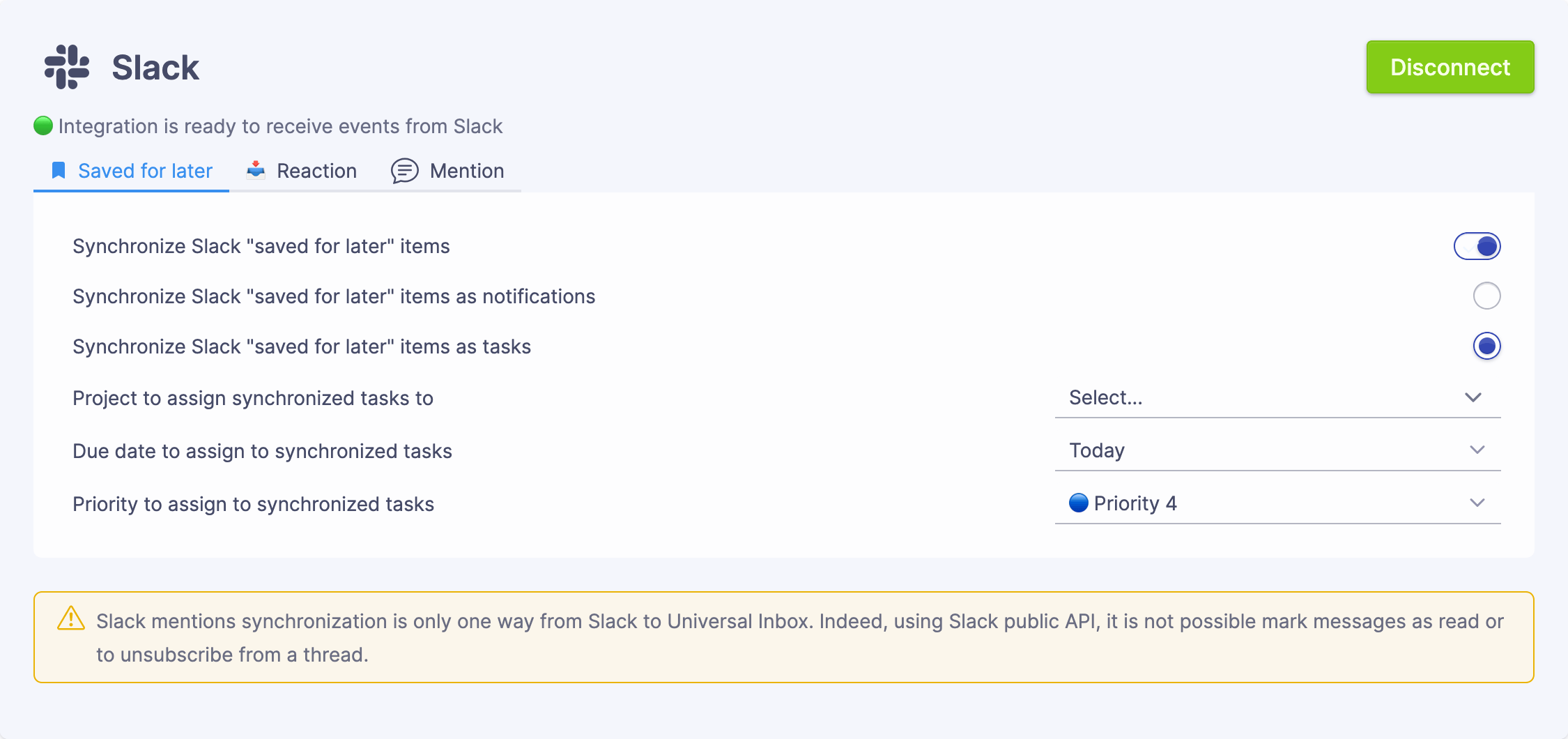Select synchronize items as tasks radio
This screenshot has width=1568, height=739.
coord(1486,346)
